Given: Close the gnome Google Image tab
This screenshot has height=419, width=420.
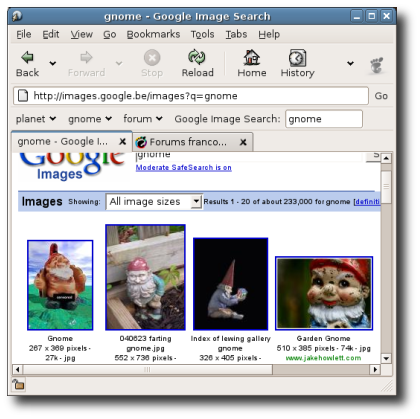Looking at the screenshot, I should pyautogui.click(x=123, y=142).
